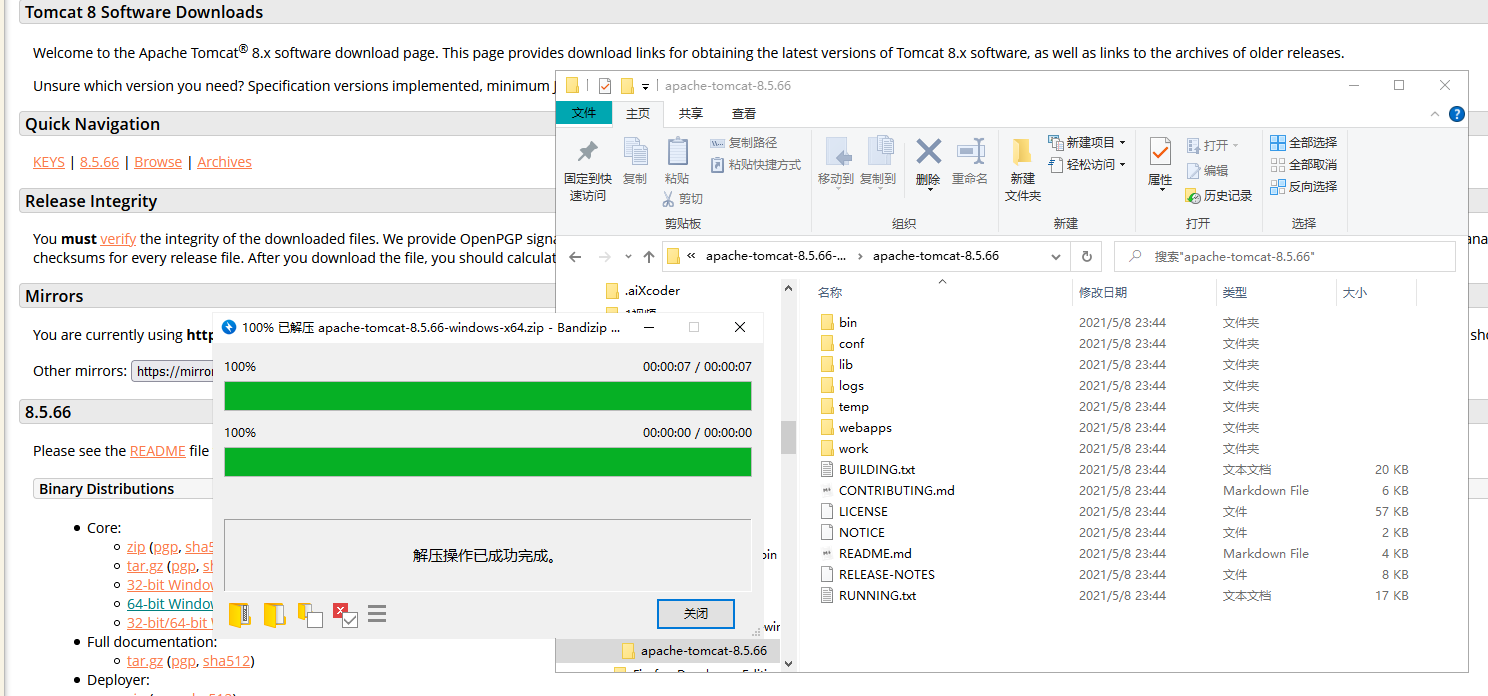Image resolution: width=1488 pixels, height=696 pixels.
Task: Click 关闭 button in Bandizip dialog
Action: click(x=696, y=613)
